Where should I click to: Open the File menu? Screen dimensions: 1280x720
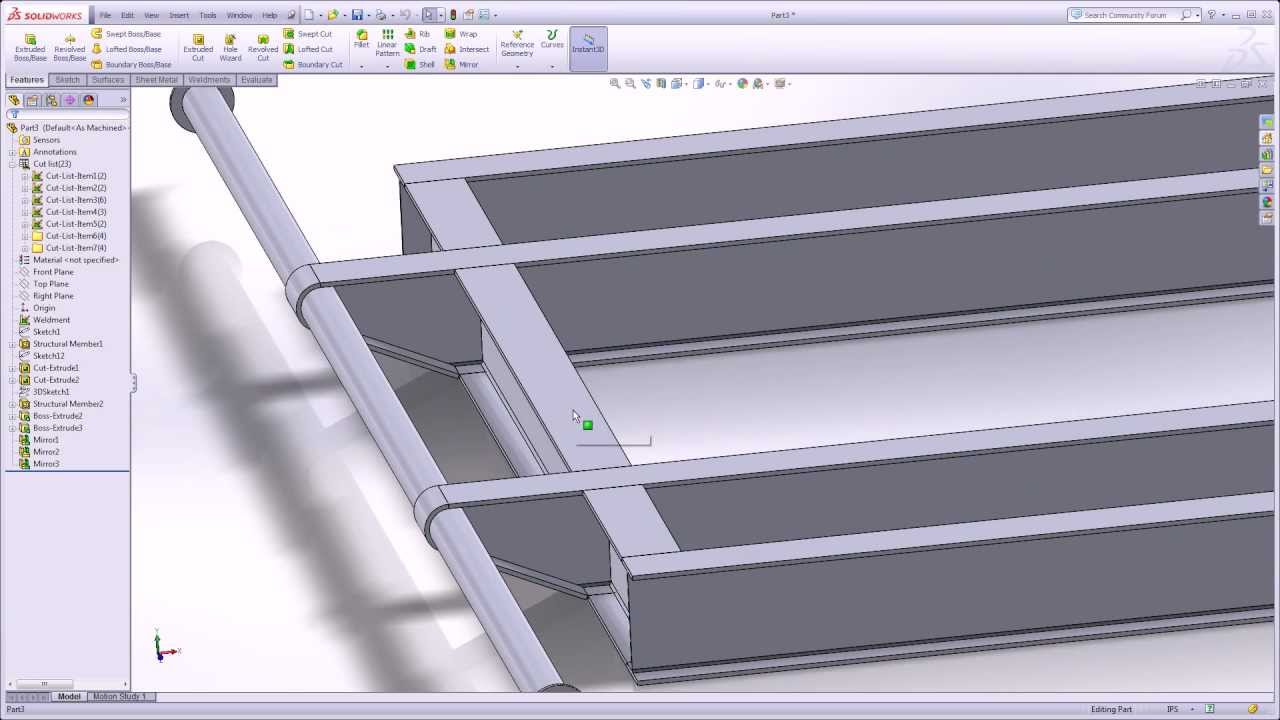tap(105, 15)
